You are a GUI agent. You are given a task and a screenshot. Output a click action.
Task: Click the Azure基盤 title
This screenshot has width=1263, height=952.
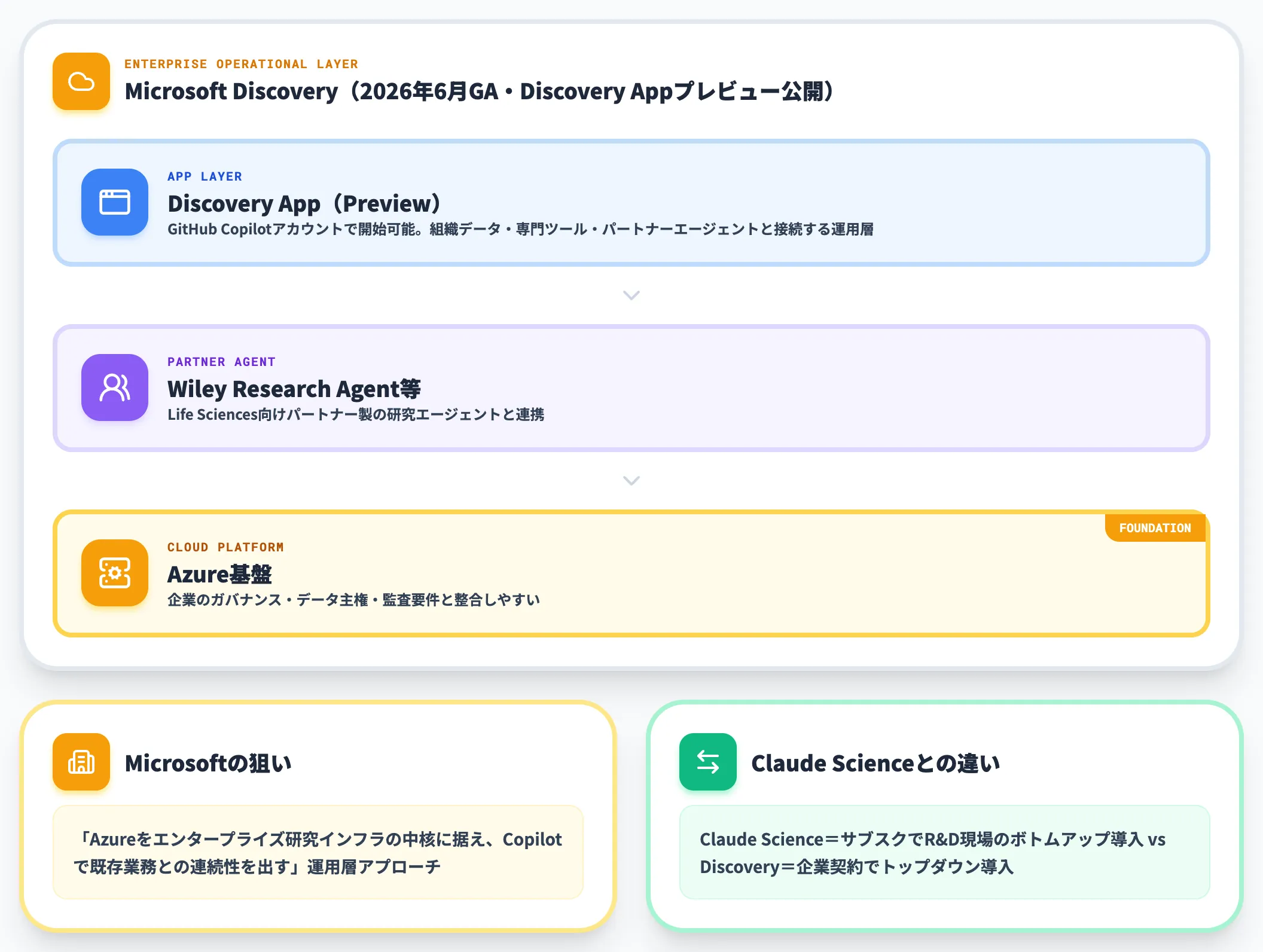click(219, 575)
